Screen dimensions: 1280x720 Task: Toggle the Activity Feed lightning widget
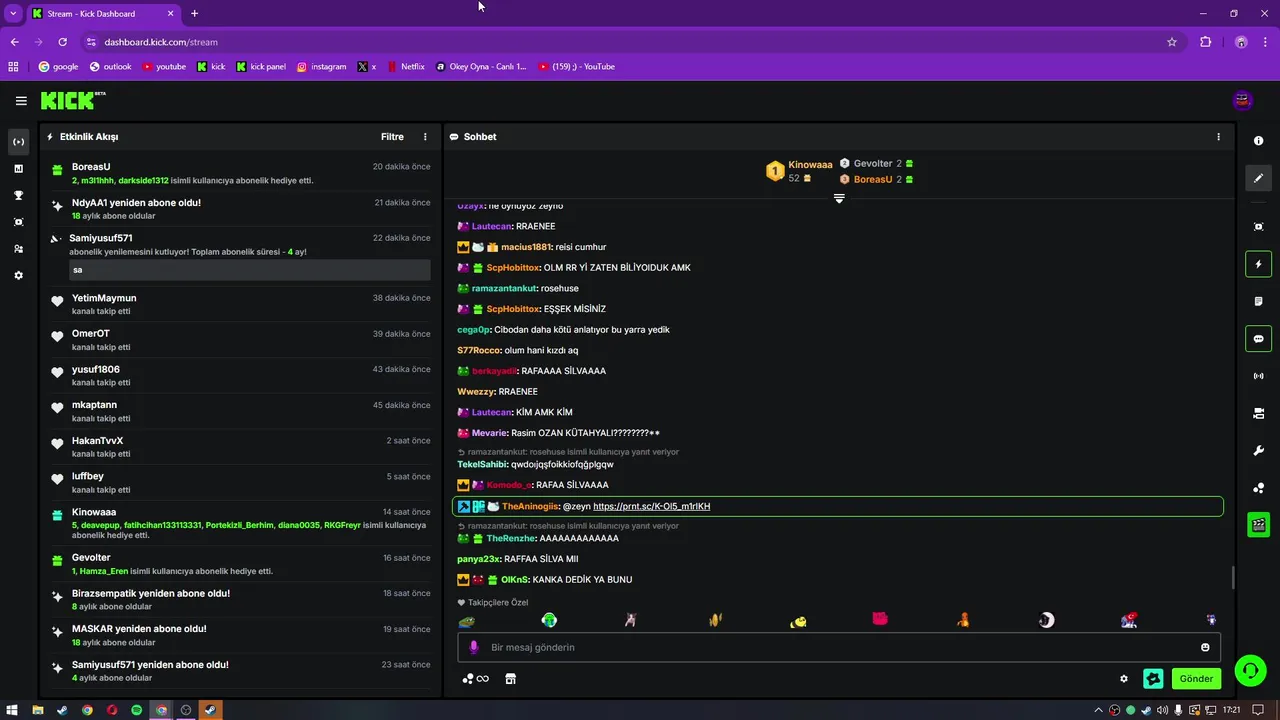coord(1258,264)
